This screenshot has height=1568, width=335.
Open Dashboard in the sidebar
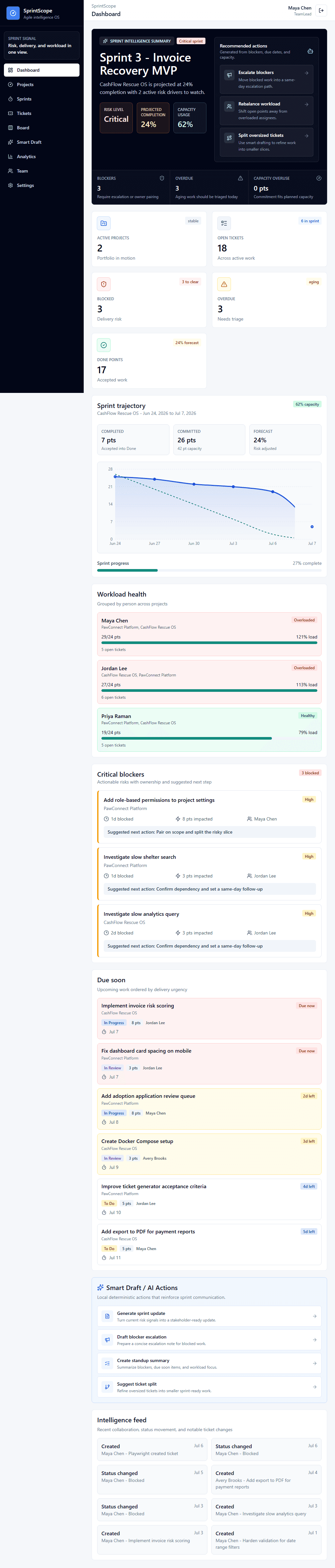pos(41,70)
